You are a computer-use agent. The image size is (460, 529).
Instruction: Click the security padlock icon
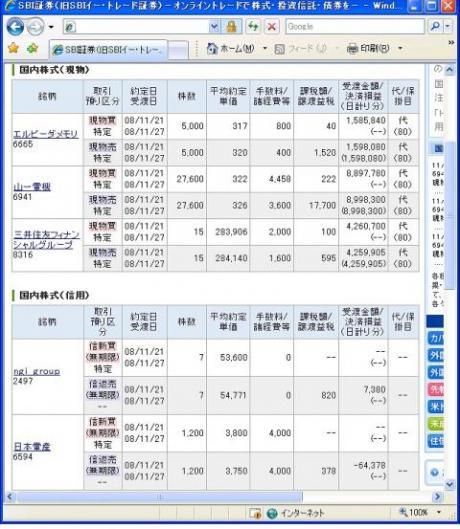[x=231, y=27]
